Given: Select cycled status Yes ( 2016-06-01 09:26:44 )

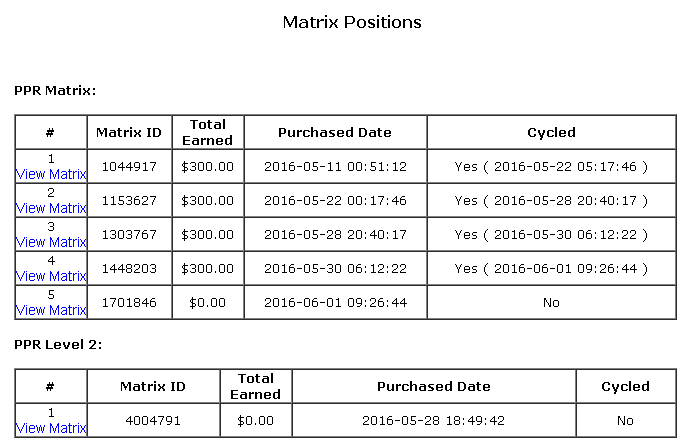Looking at the screenshot, I should click(x=551, y=269).
